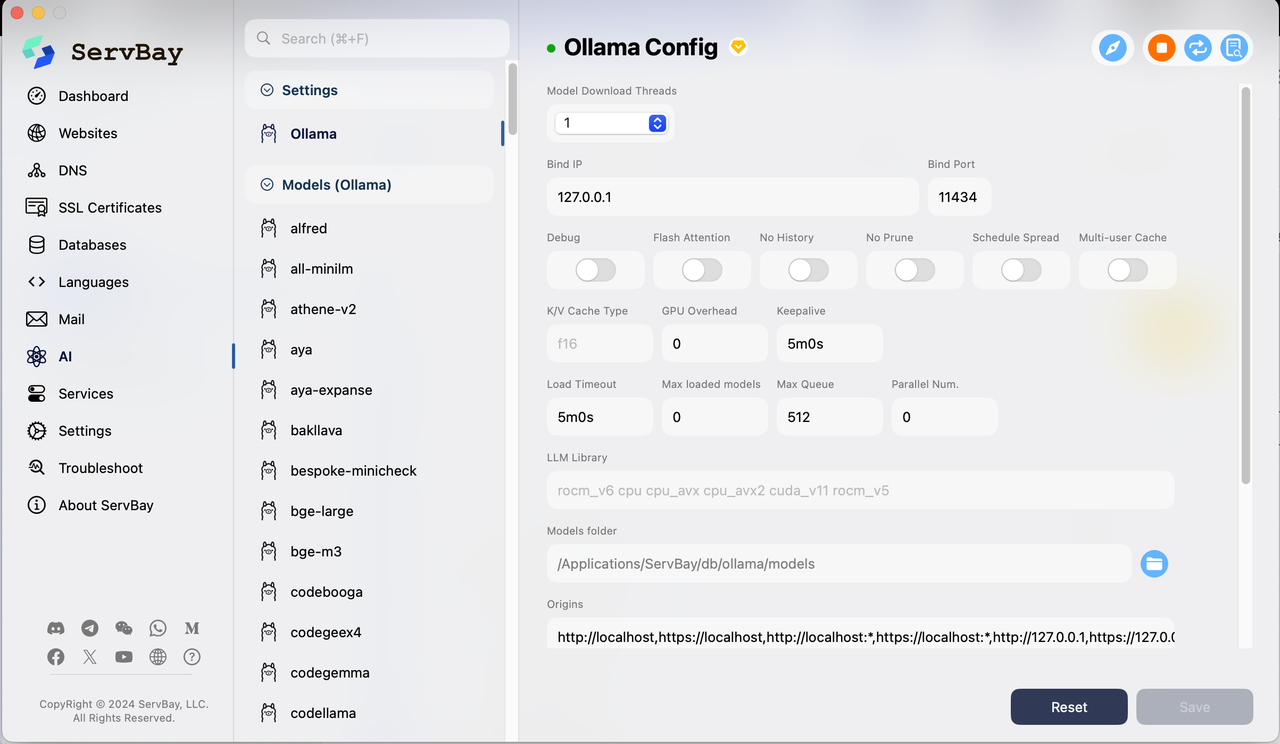
Task: Open the compass browser icon
Action: (x=1112, y=48)
